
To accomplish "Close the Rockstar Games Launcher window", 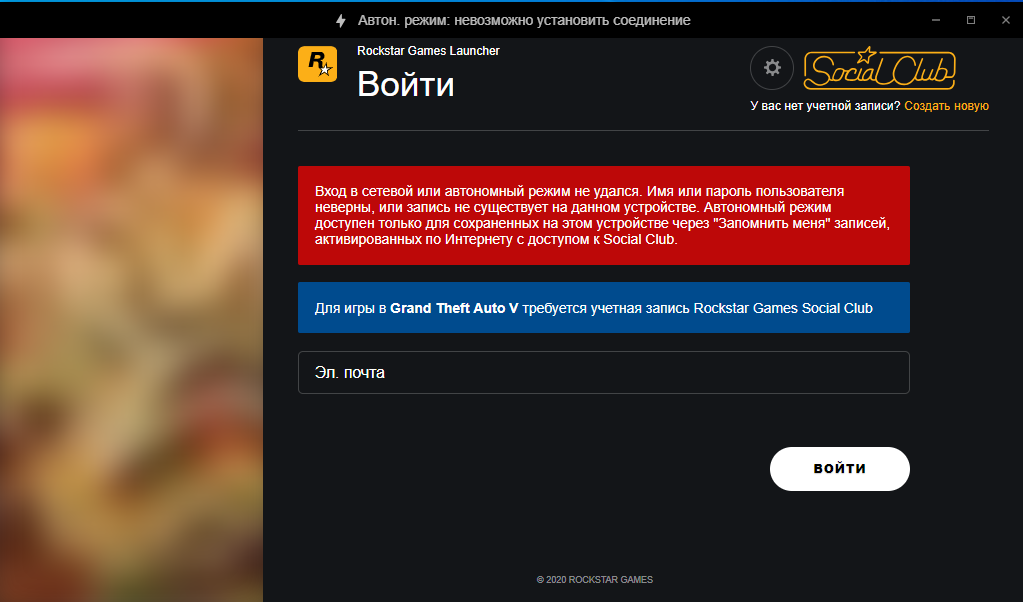I will (1005, 20).
